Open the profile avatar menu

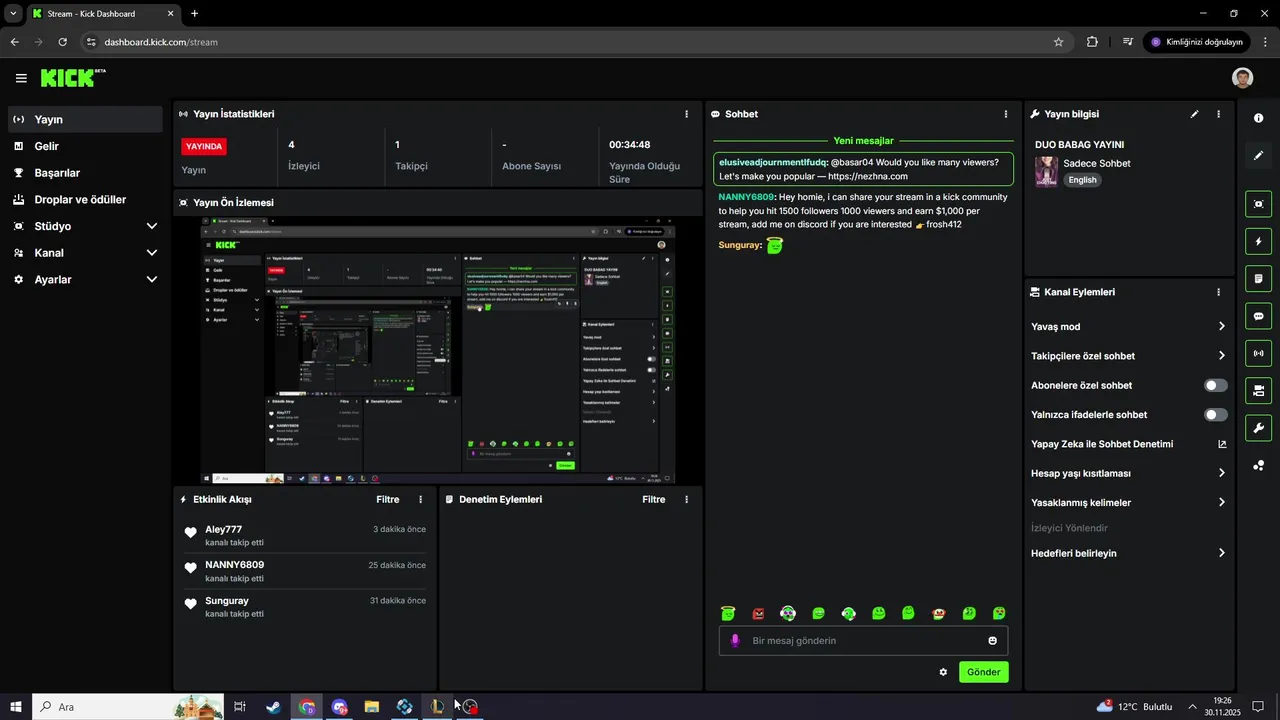pos(1242,78)
